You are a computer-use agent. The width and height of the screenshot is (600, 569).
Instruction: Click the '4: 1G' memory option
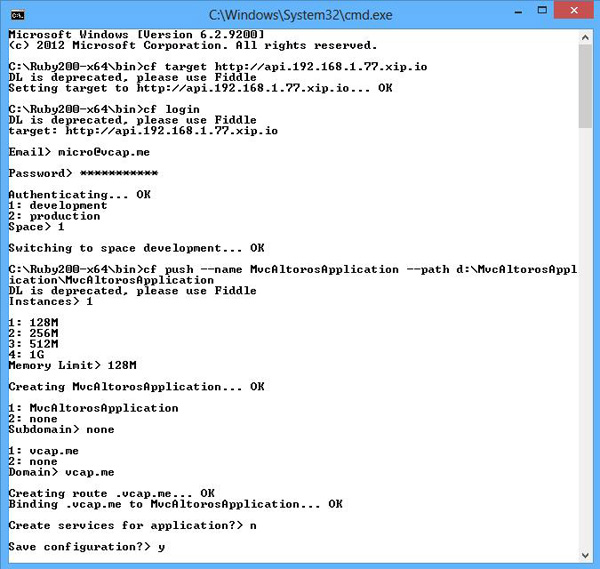pyautogui.click(x=26, y=354)
